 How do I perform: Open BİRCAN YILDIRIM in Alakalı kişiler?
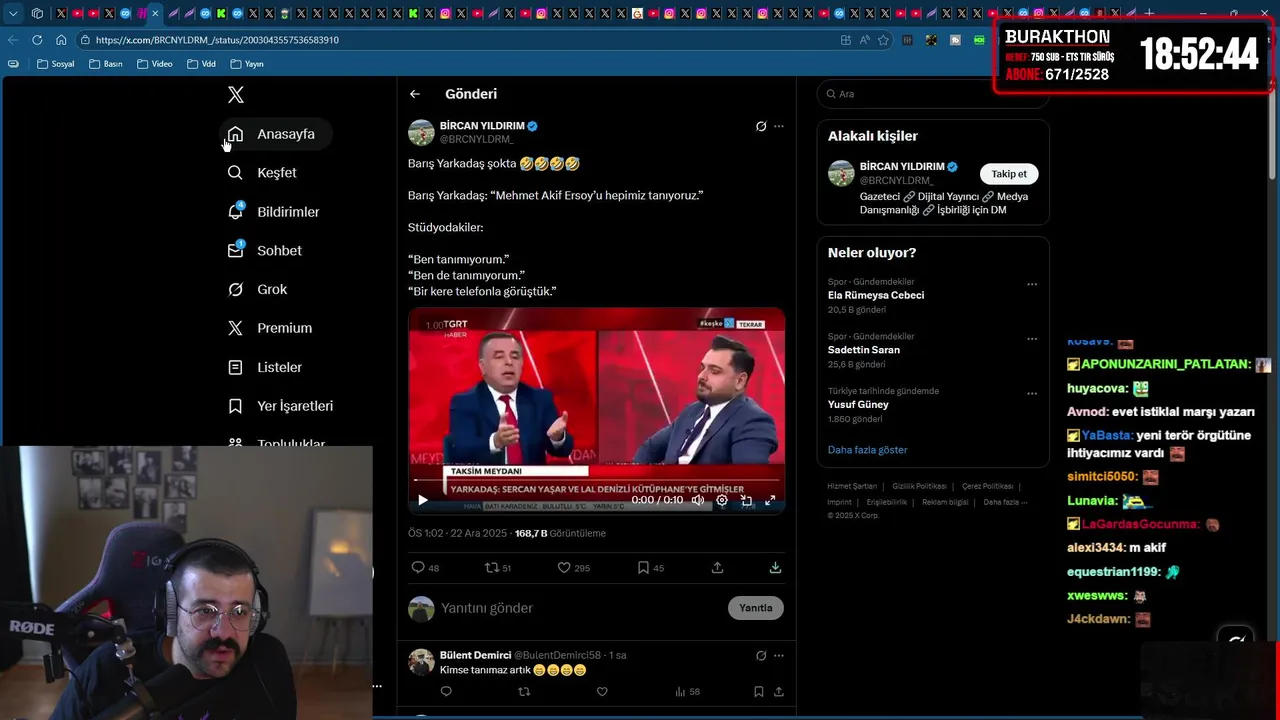901,167
